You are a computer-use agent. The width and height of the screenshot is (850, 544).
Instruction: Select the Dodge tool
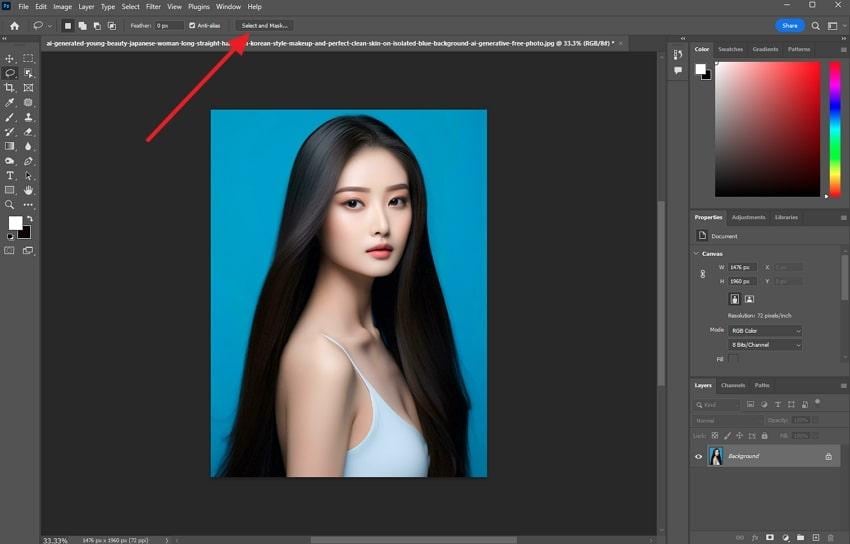(10, 161)
